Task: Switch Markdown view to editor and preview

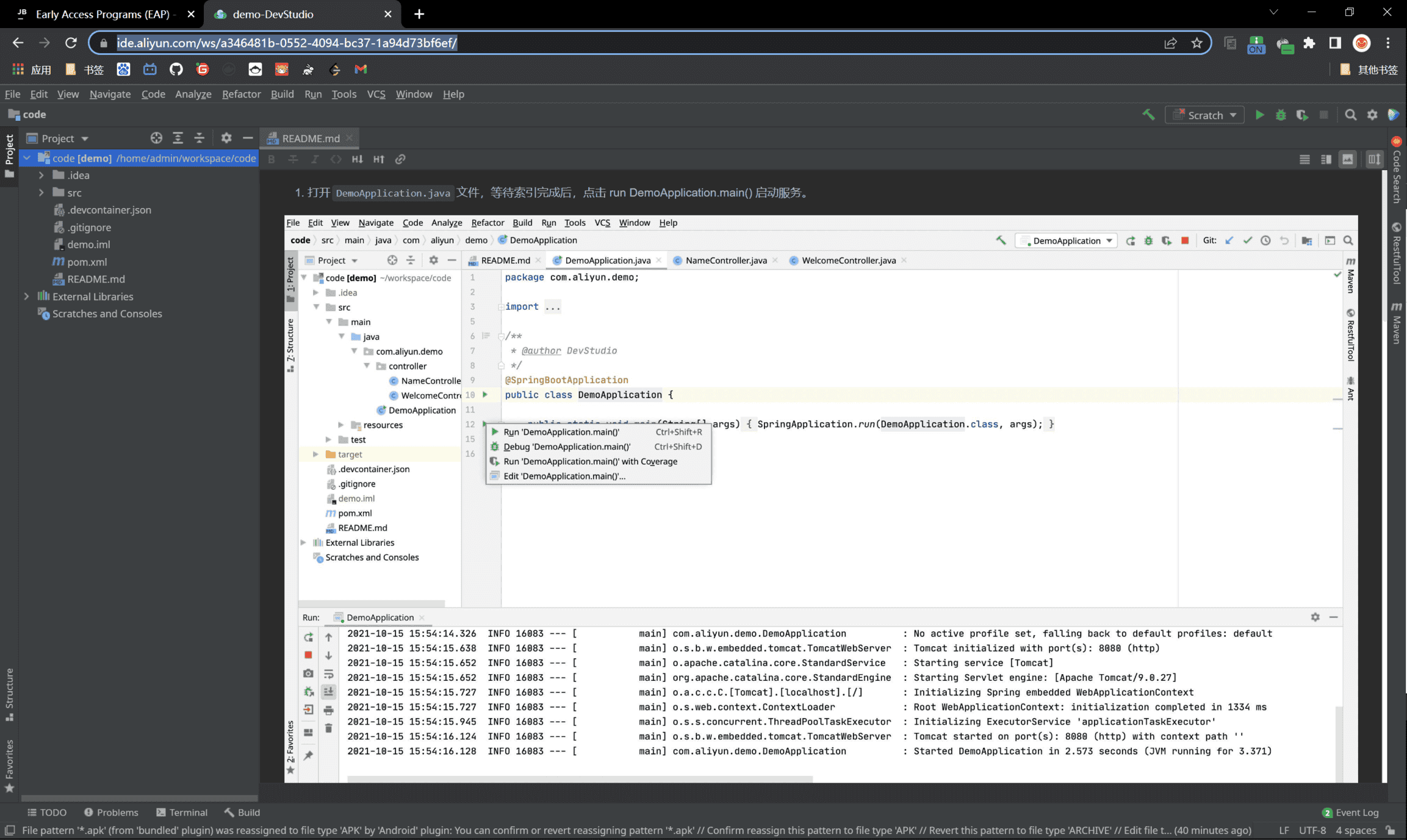Action: click(x=1326, y=159)
